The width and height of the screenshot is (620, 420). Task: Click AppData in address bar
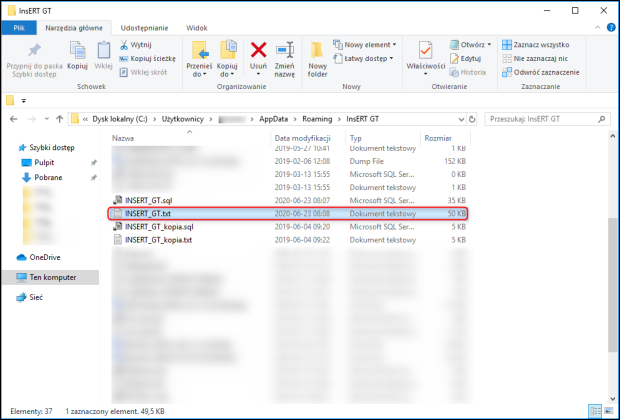coord(274,119)
